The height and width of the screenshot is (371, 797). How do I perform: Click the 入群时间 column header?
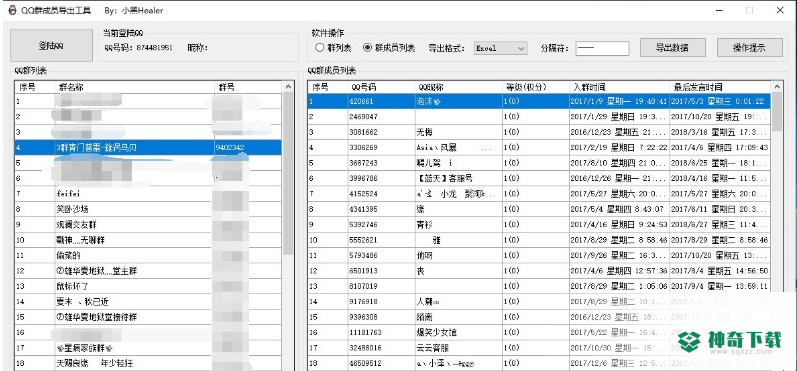pyautogui.click(x=619, y=87)
